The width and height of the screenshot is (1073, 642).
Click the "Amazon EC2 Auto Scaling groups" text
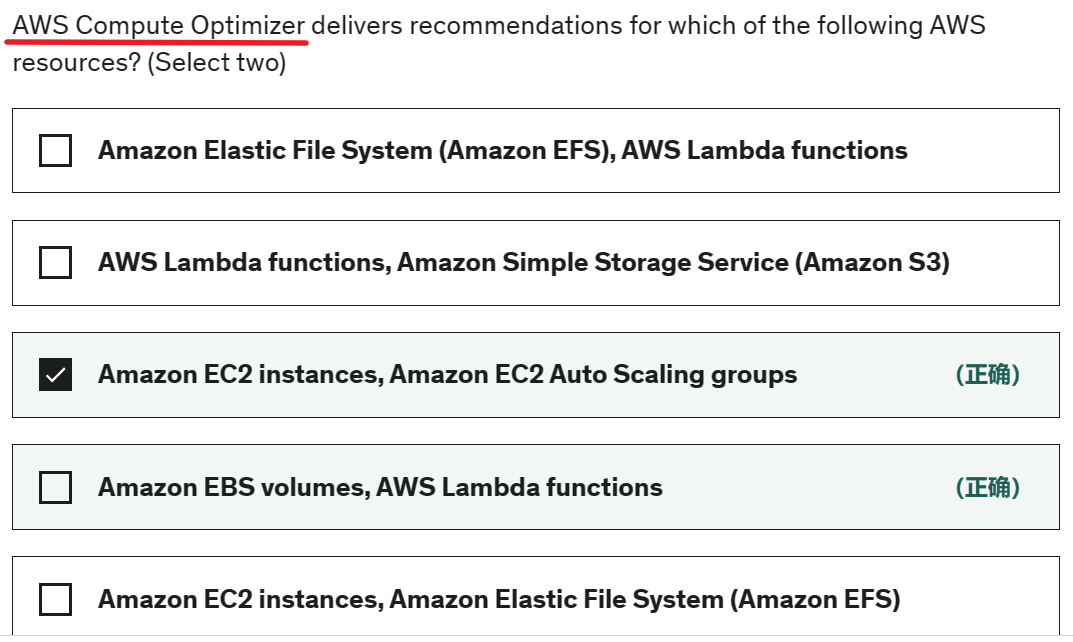[593, 375]
